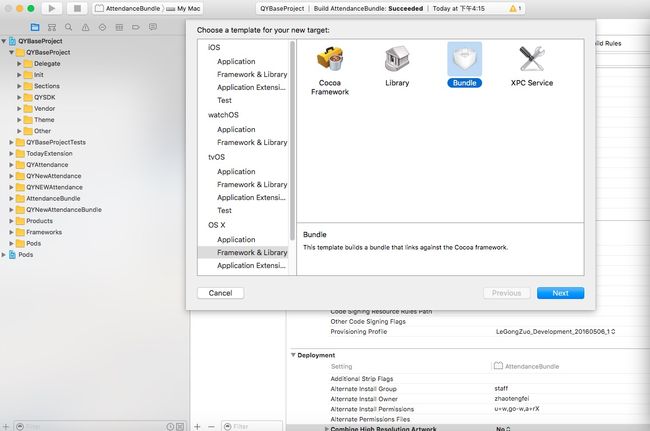Choose OS X Application category
Image resolution: width=650 pixels, height=431 pixels.
(x=236, y=240)
